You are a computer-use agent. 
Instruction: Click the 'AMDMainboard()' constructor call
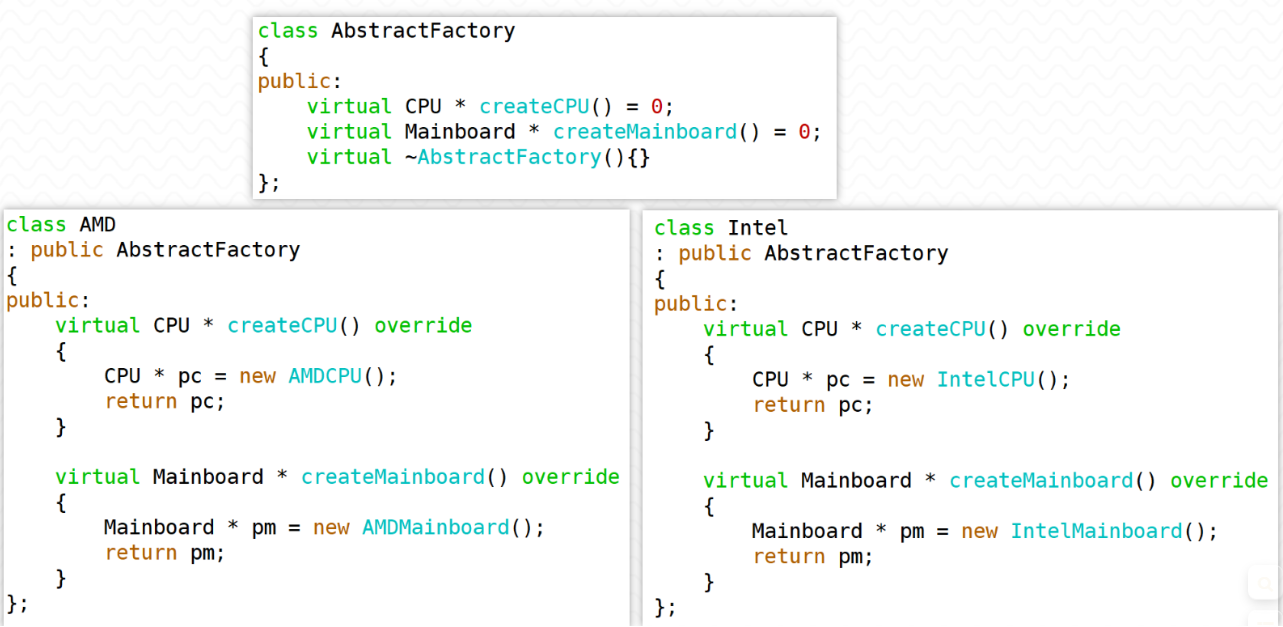click(x=454, y=527)
